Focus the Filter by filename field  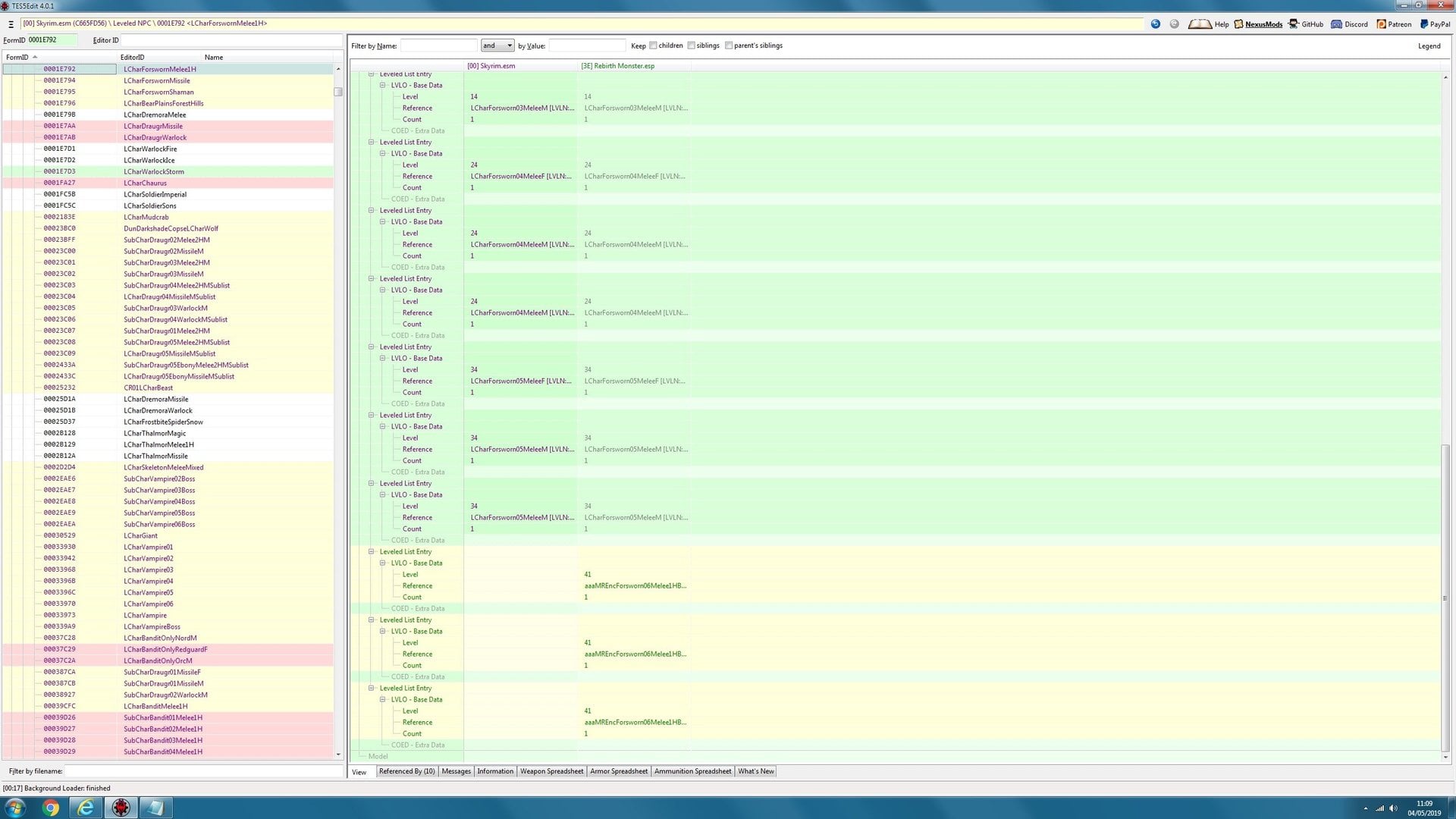[x=203, y=771]
